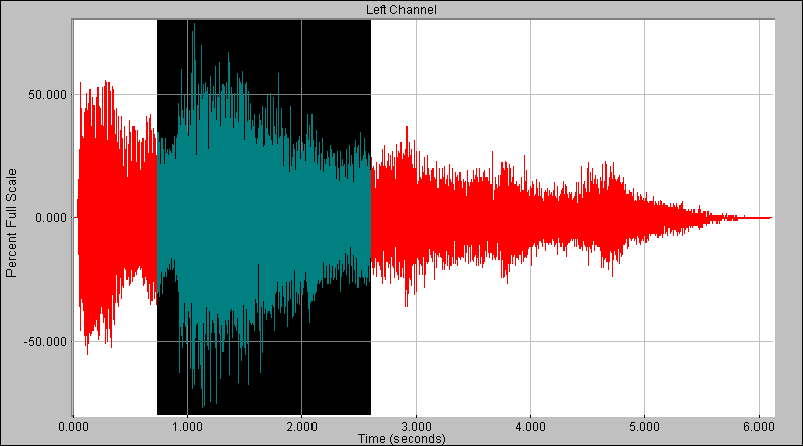Click the 5.000 time axis tick label
This screenshot has width=803, height=446.
[645, 427]
